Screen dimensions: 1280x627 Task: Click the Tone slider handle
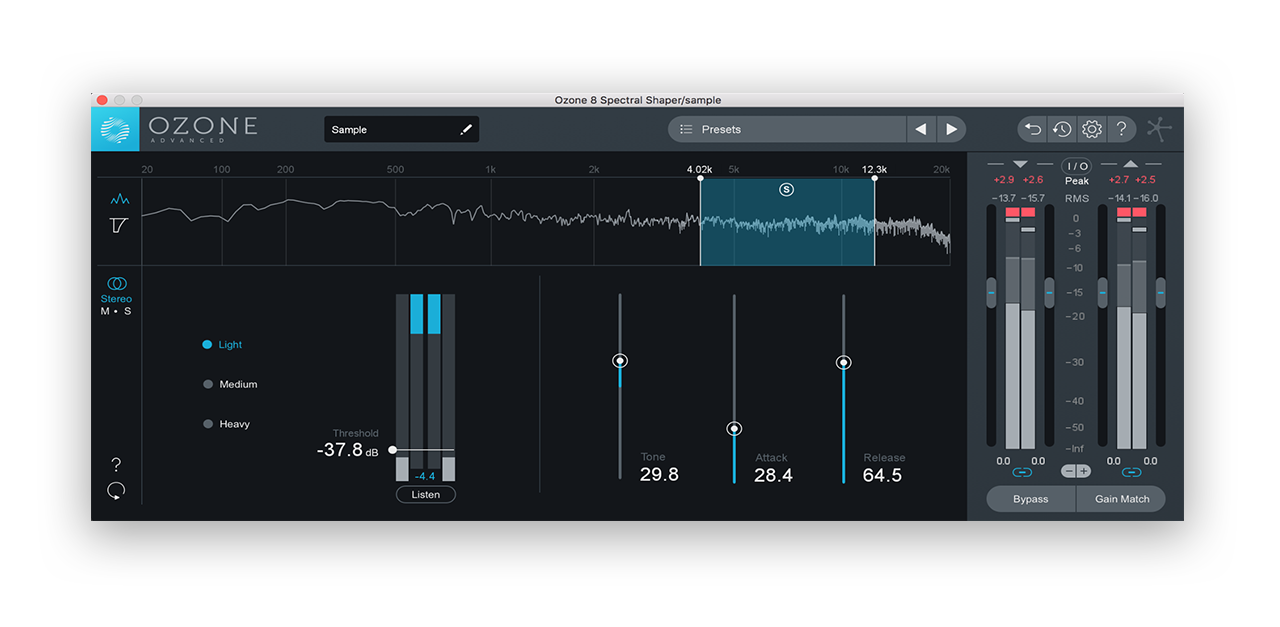point(620,360)
